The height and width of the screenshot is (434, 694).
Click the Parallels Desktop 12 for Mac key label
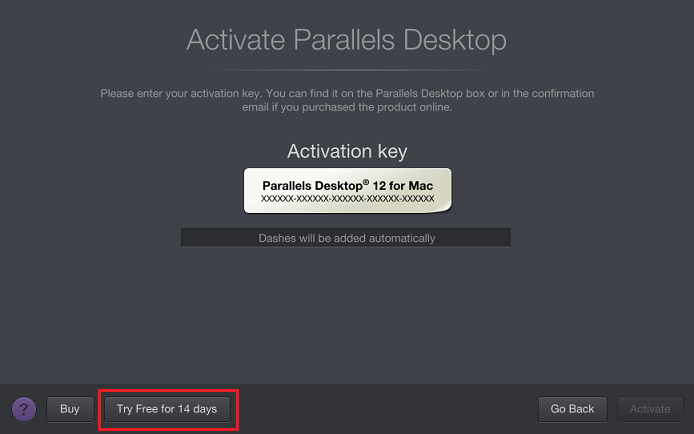tap(347, 190)
